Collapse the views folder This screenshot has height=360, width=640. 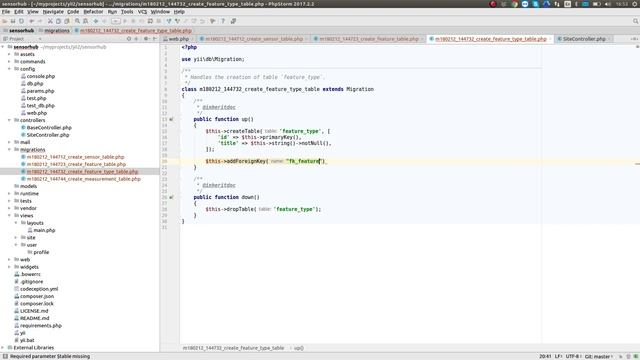(9, 216)
